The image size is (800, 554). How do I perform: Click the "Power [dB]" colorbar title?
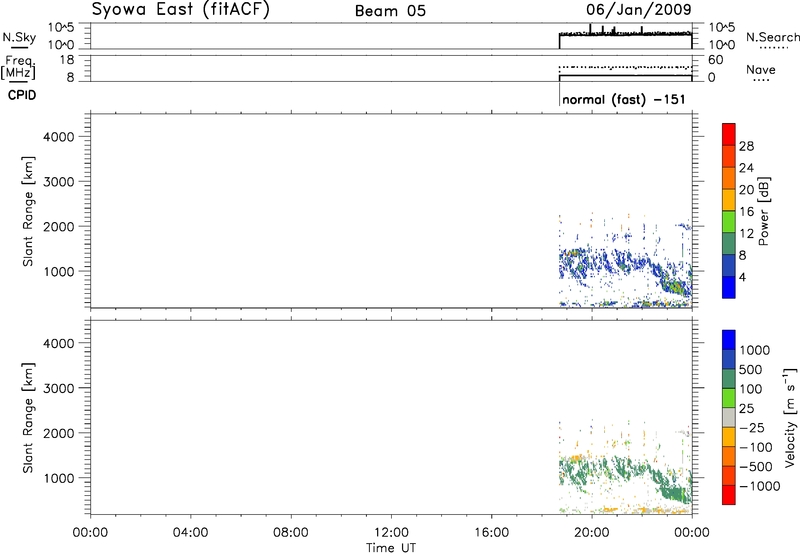click(763, 211)
